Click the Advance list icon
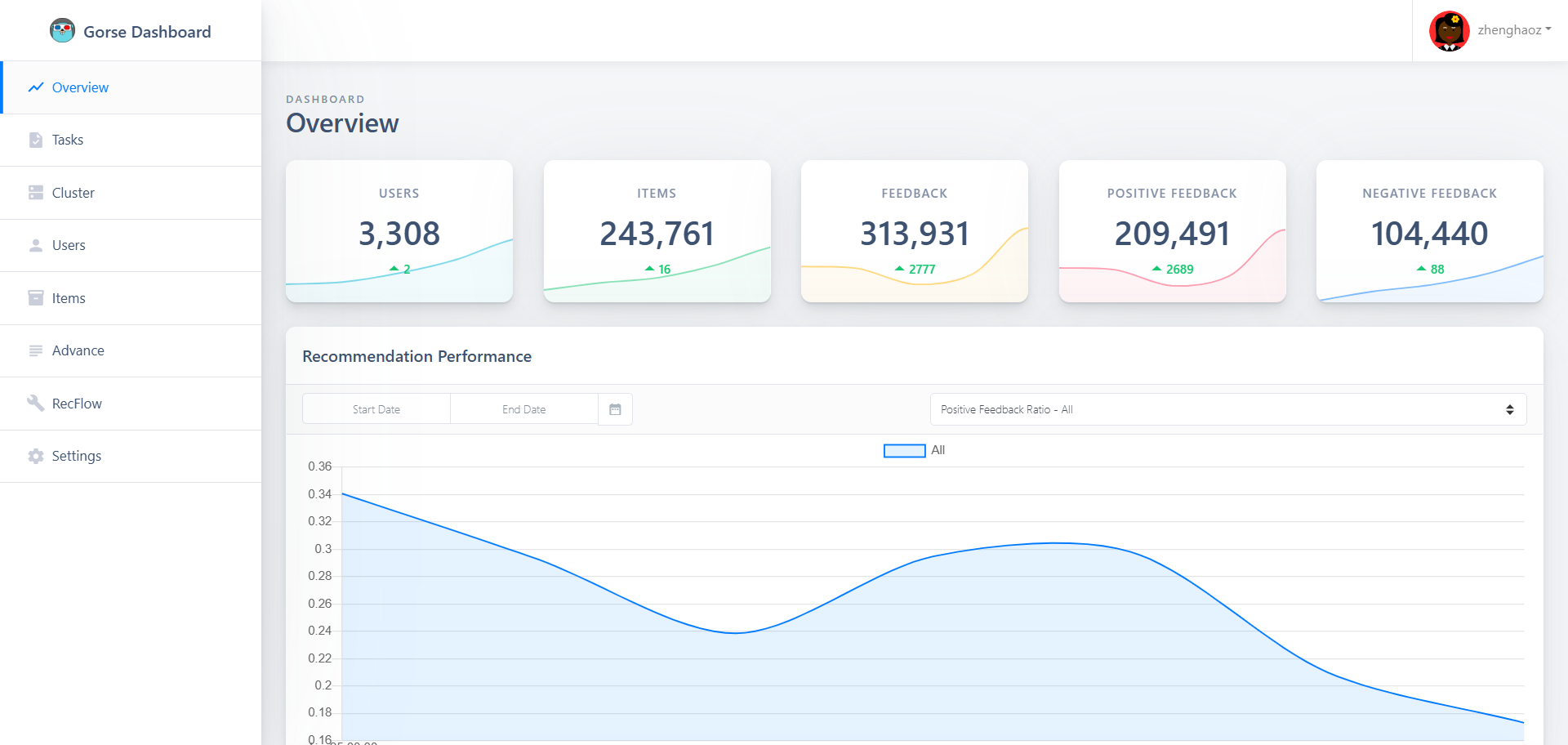1568x745 pixels. 36,351
